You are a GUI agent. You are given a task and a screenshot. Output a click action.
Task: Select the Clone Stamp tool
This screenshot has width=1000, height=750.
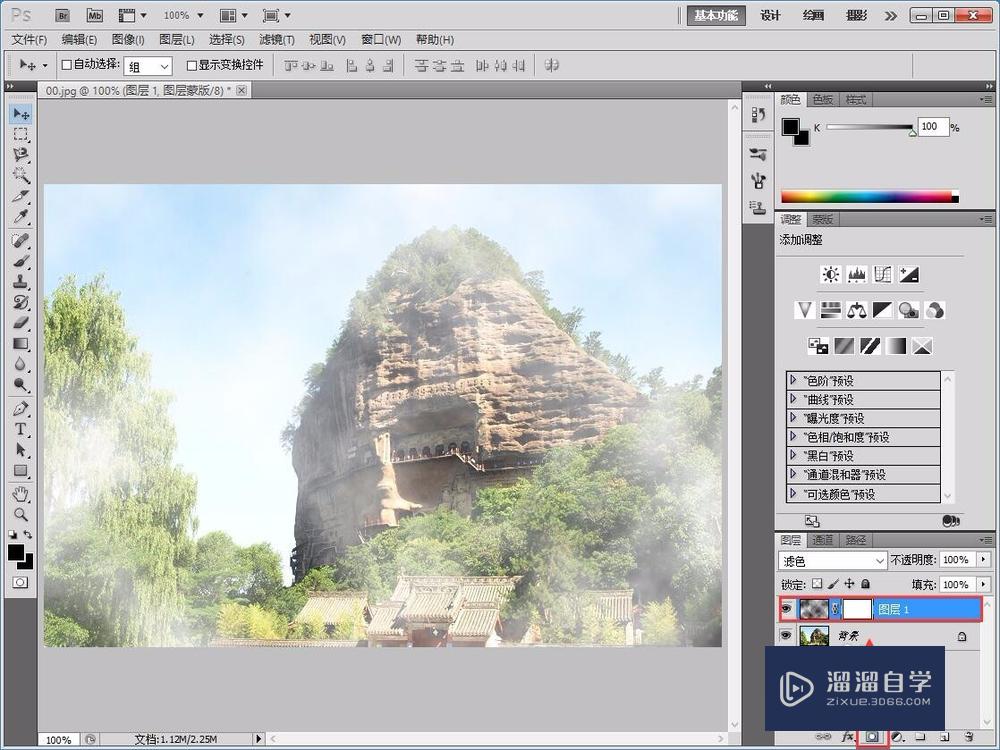coord(21,281)
